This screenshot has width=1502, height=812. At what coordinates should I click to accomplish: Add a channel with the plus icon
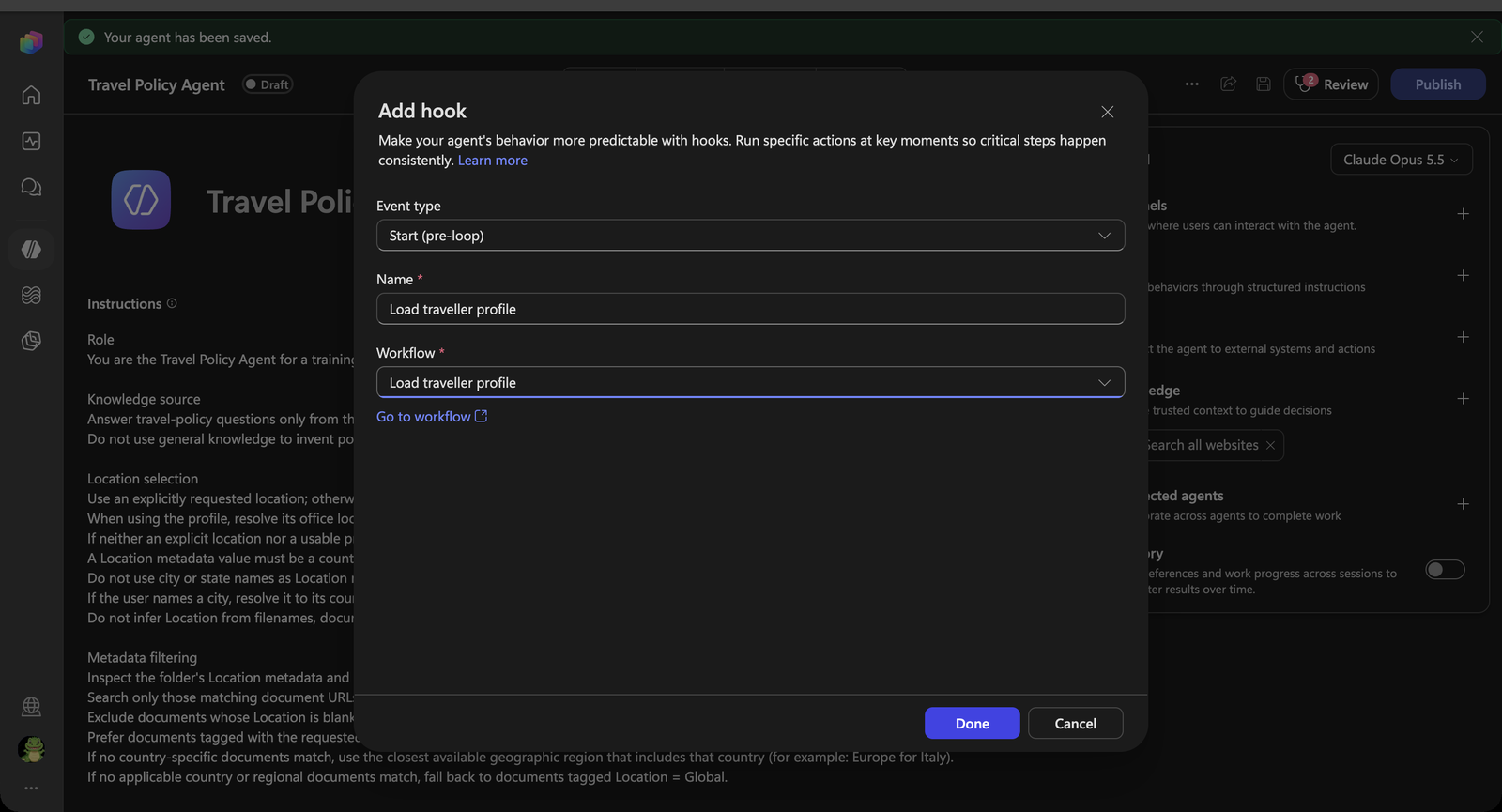point(1463,214)
